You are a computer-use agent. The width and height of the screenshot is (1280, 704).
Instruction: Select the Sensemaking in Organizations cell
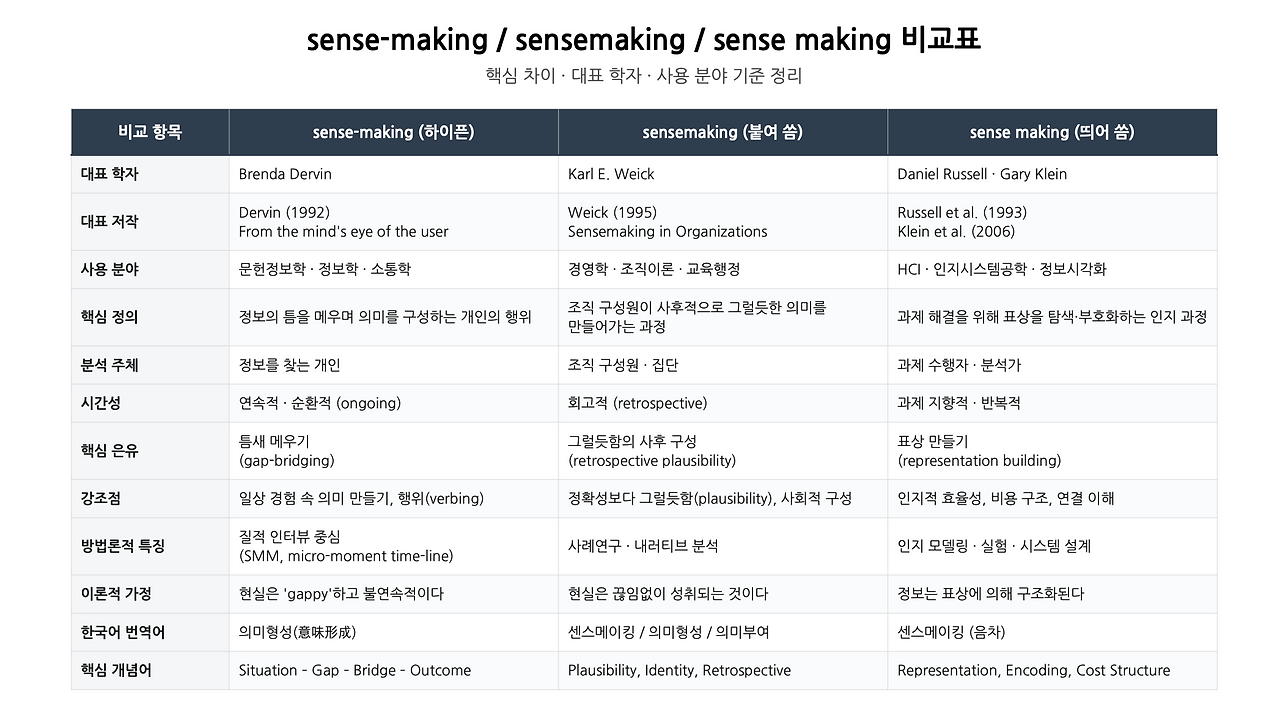click(722, 222)
